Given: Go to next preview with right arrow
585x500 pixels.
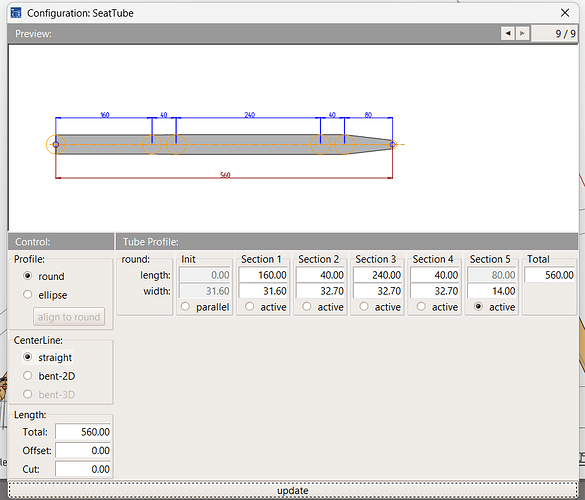Looking at the screenshot, I should pos(522,34).
